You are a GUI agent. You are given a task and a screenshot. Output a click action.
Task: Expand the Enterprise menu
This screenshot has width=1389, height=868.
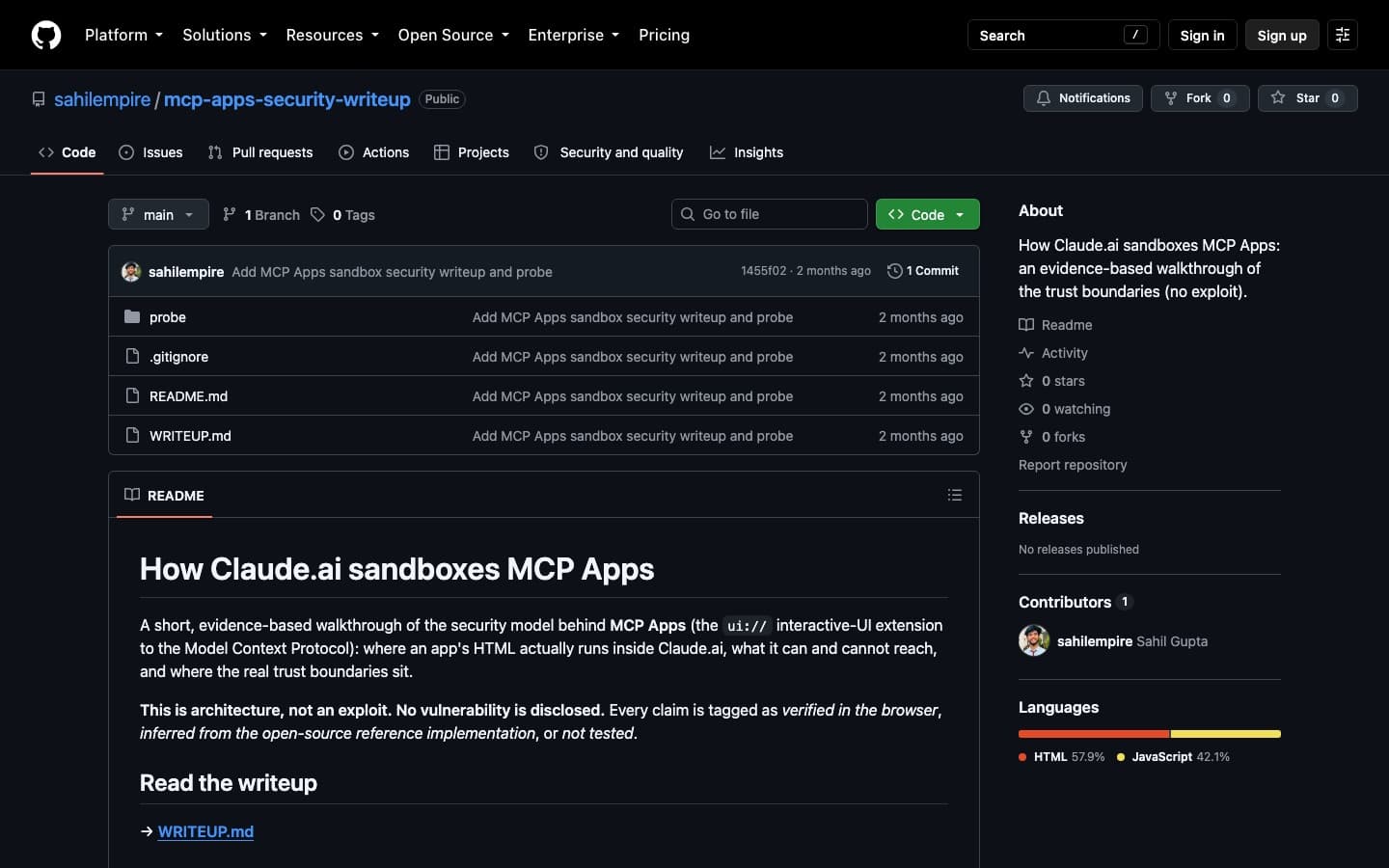point(574,35)
